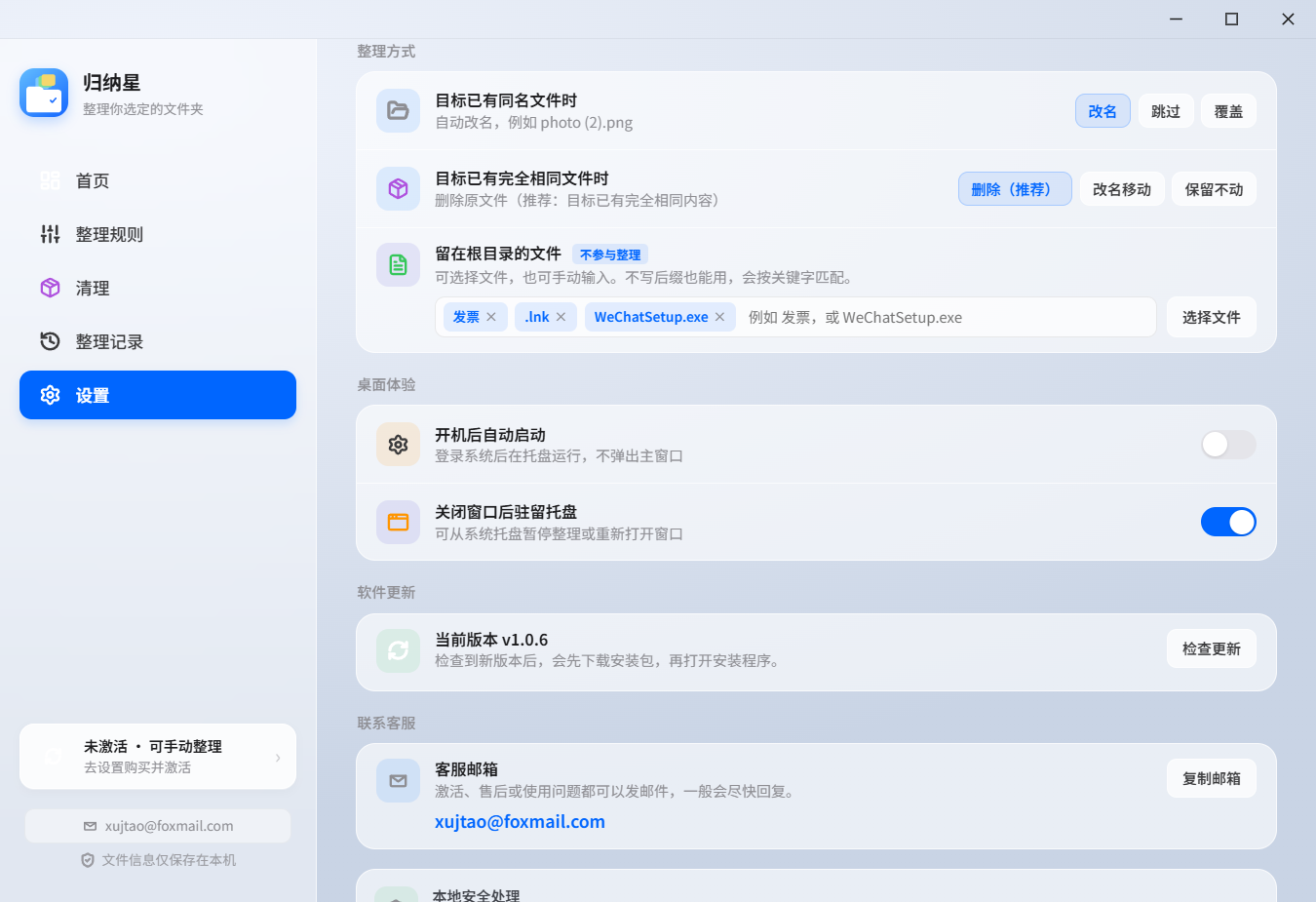Open the 整理记录 page
Image resolution: width=1316 pixels, height=902 pixels.
pyautogui.click(x=158, y=341)
